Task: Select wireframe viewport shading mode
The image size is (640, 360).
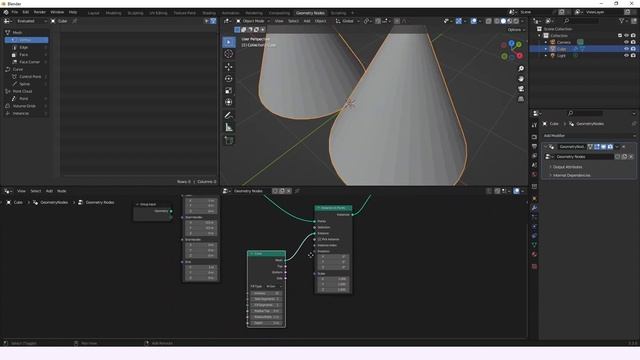Action: [x=497, y=21]
